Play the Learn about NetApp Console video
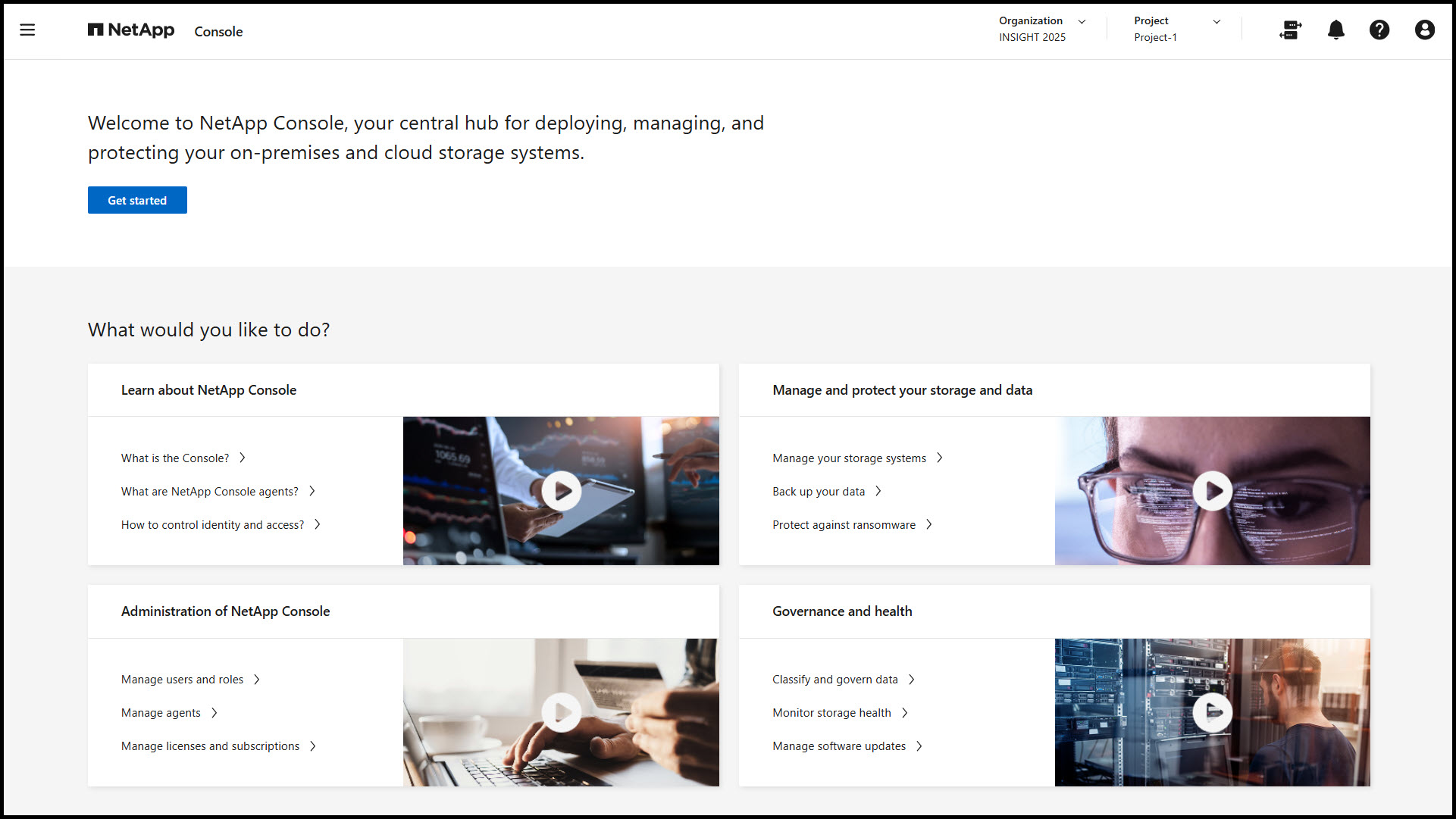The image size is (1456, 819). pyautogui.click(x=561, y=490)
